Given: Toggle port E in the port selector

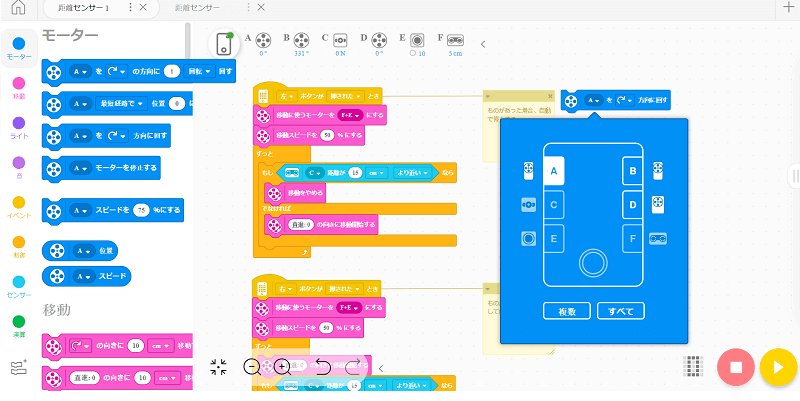Looking at the screenshot, I should 554,238.
